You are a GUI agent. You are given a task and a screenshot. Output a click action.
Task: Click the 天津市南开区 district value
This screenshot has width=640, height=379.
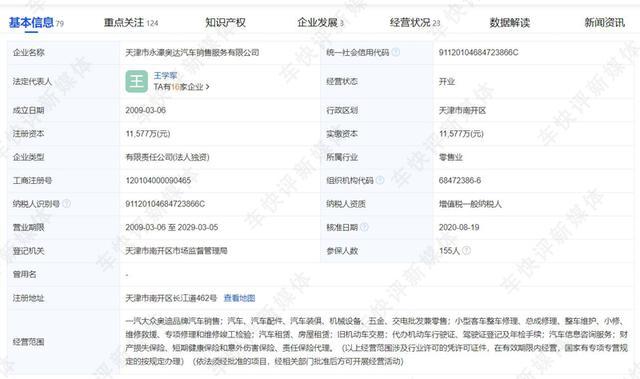[x=462, y=111]
